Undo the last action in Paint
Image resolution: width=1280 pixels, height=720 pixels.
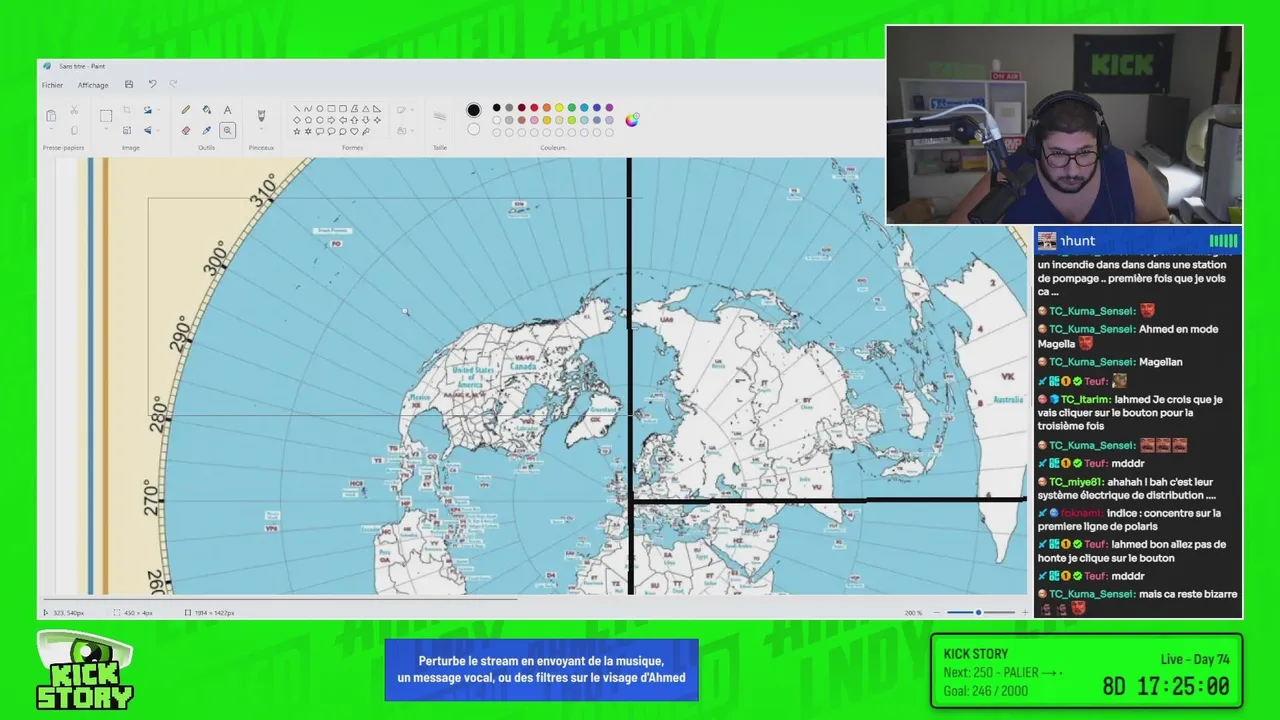tap(152, 84)
